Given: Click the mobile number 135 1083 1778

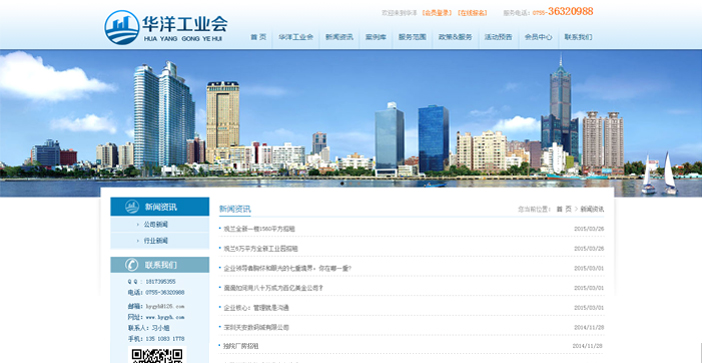Looking at the screenshot, I should click(165, 338).
